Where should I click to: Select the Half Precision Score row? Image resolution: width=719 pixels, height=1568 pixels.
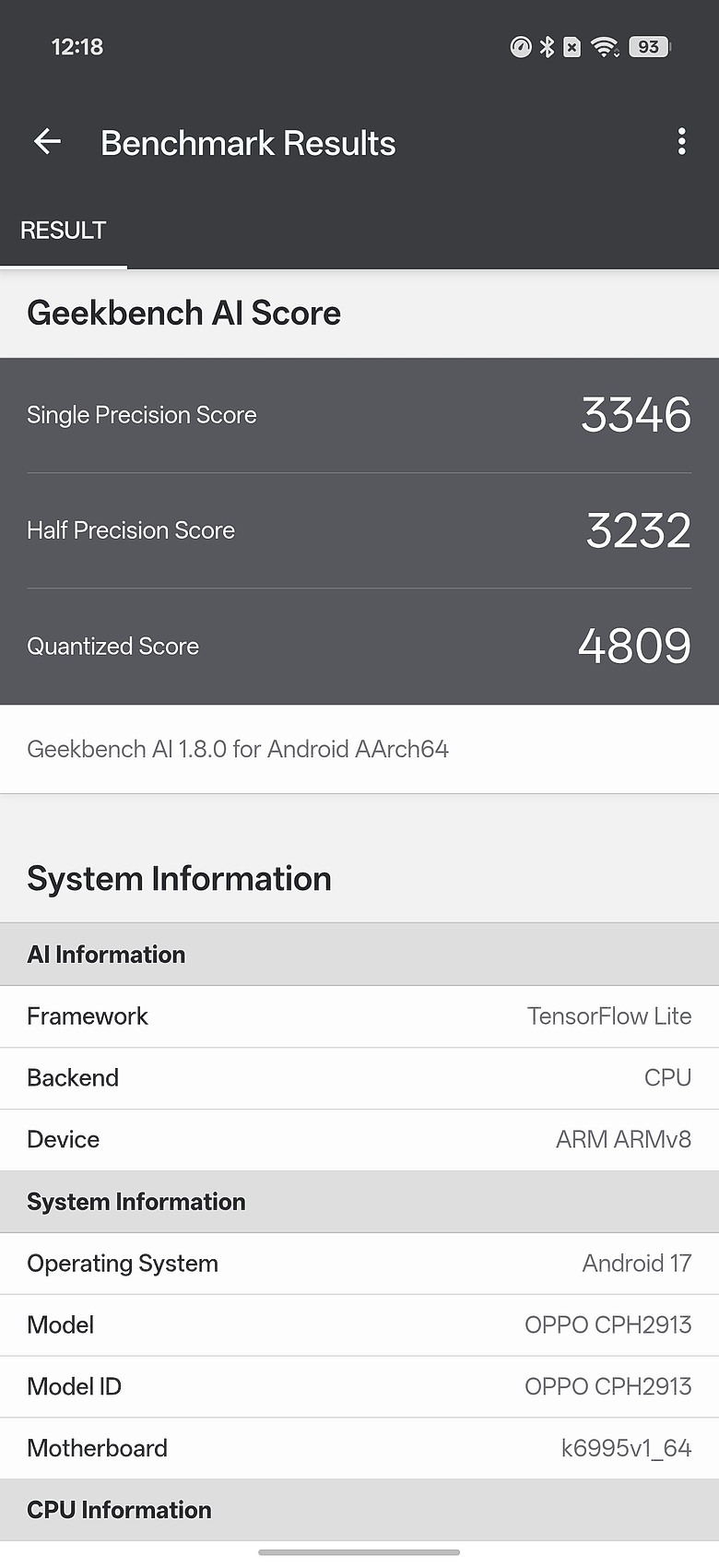click(x=359, y=530)
